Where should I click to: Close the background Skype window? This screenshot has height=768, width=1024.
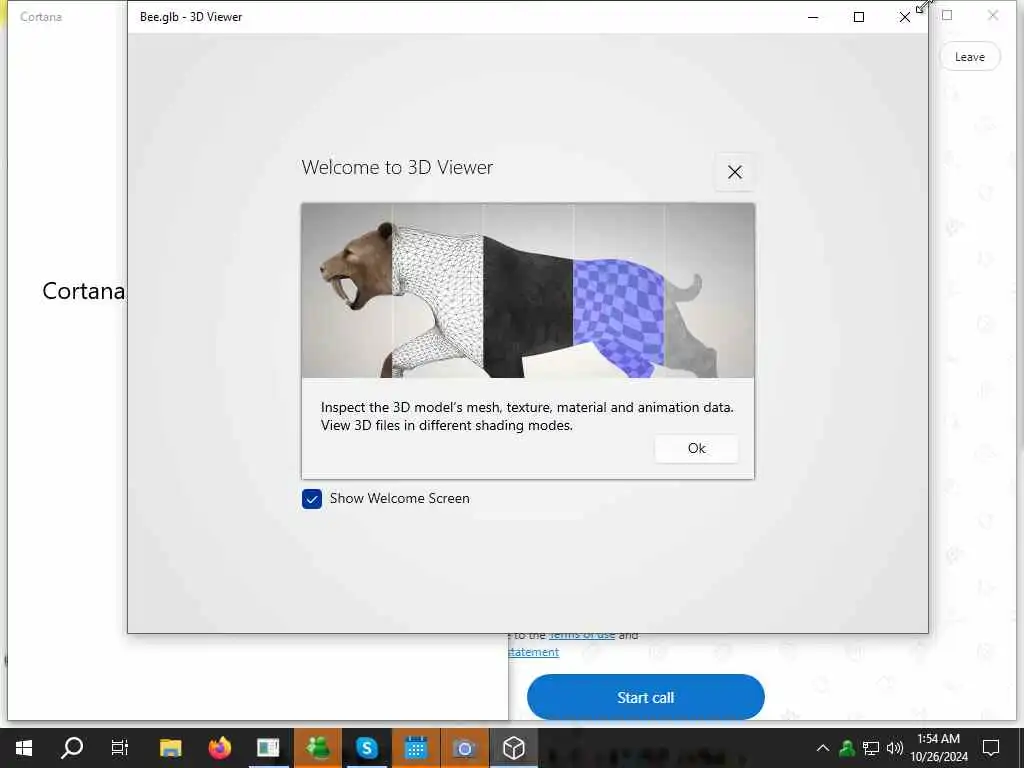pyautogui.click(x=993, y=15)
